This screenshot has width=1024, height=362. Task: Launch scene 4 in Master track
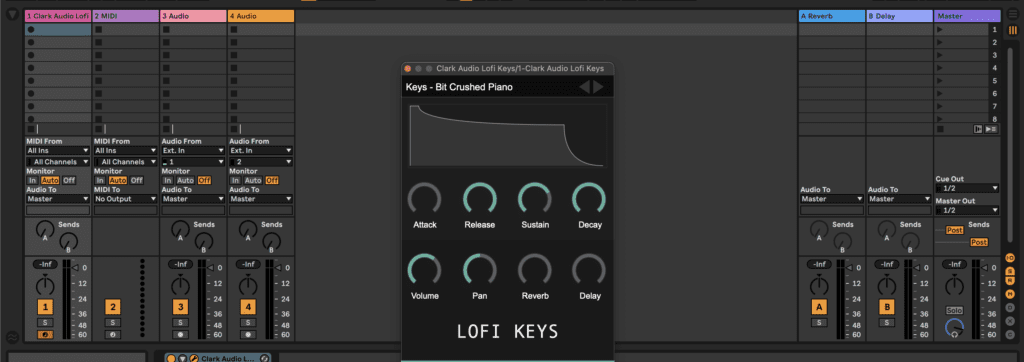(940, 68)
